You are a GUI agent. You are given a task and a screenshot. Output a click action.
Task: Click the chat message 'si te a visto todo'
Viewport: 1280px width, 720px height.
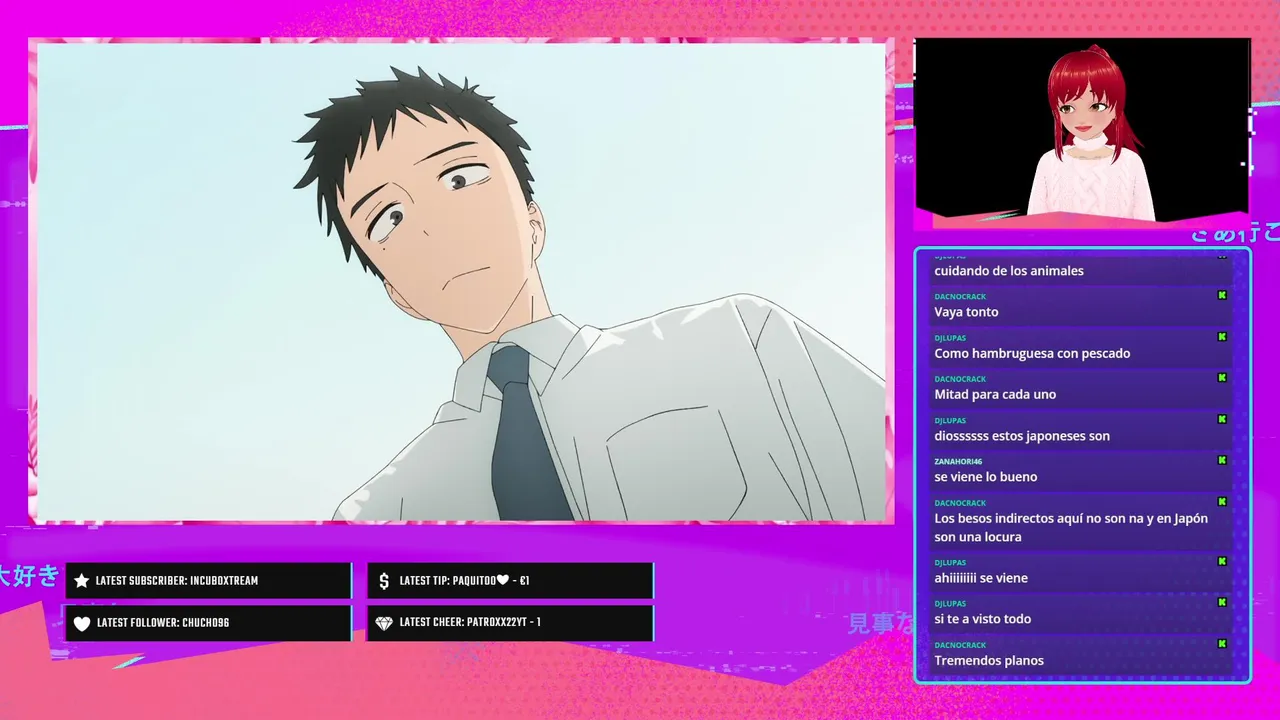[983, 619]
